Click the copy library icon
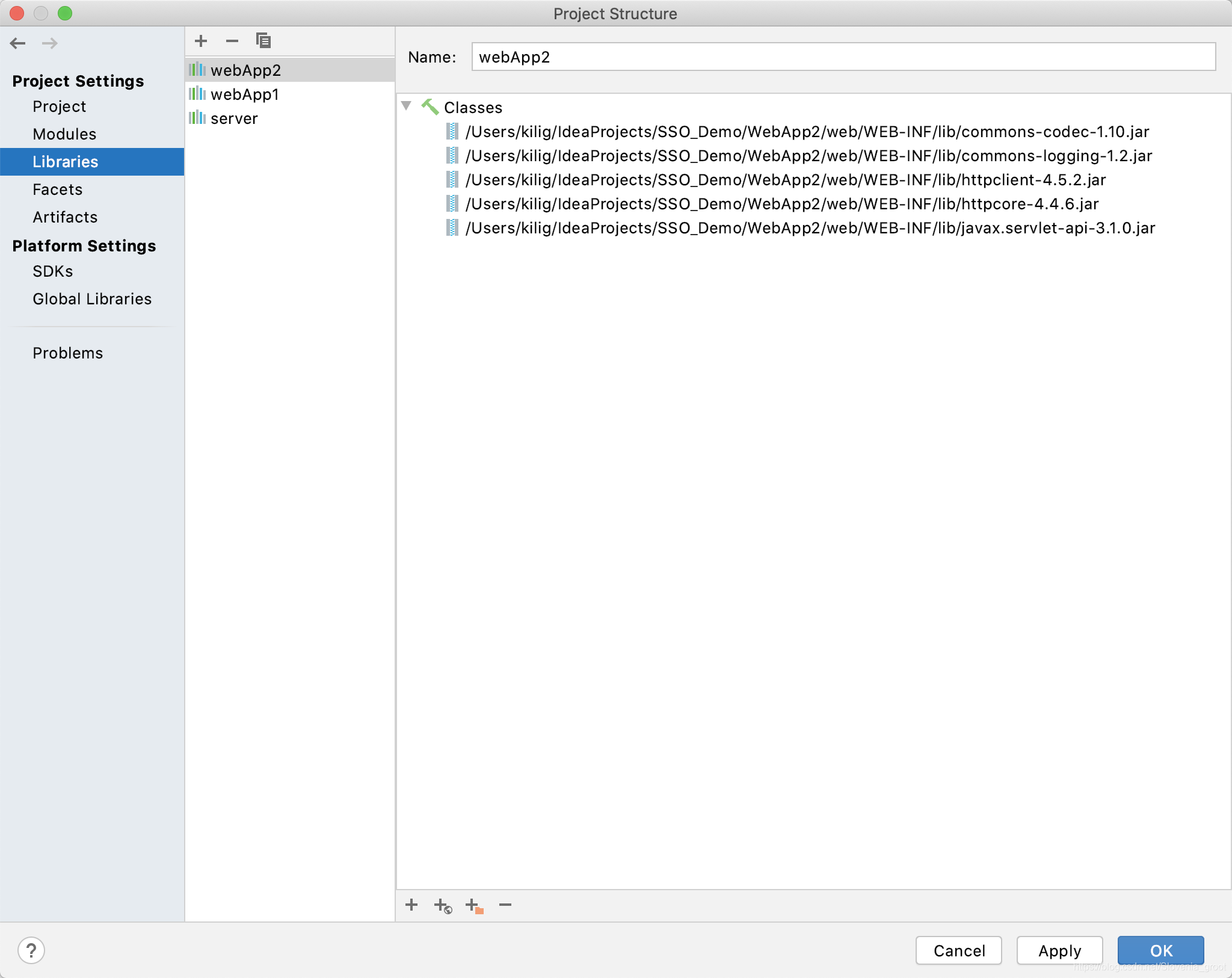The image size is (1232, 978). (x=263, y=41)
